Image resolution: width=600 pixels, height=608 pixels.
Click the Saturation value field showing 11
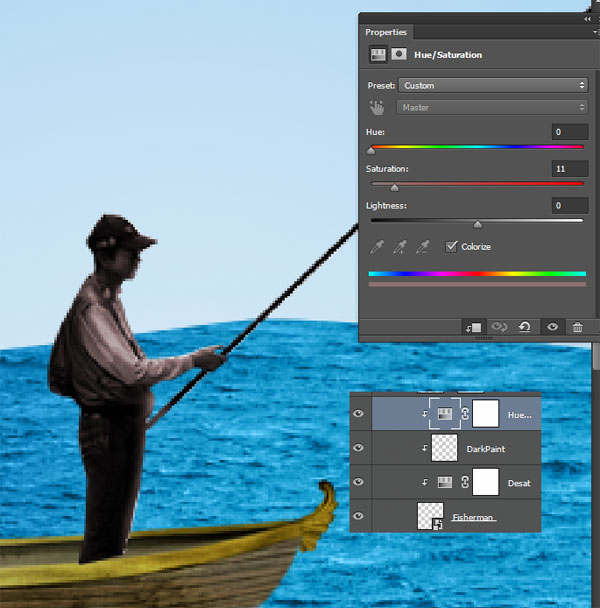(x=570, y=169)
